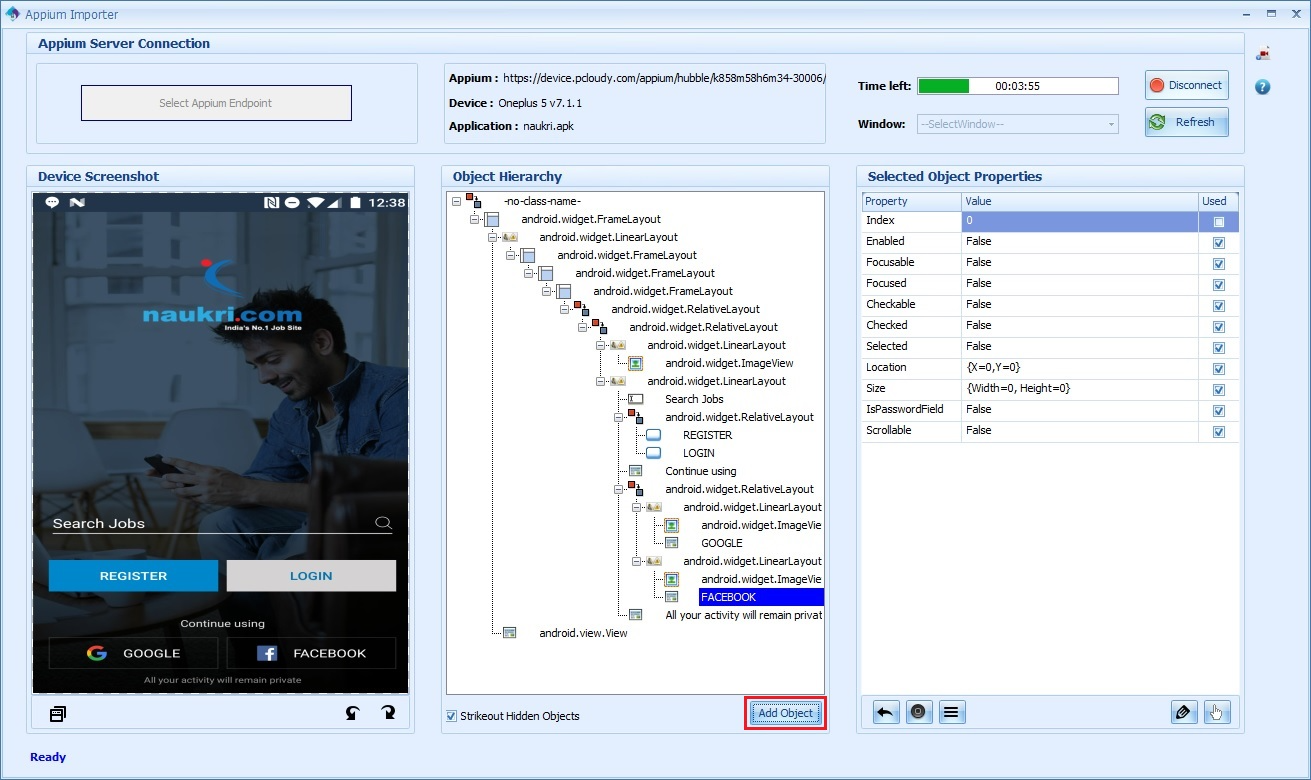
Task: Collapse the -no-class-name- root node
Action: [456, 201]
